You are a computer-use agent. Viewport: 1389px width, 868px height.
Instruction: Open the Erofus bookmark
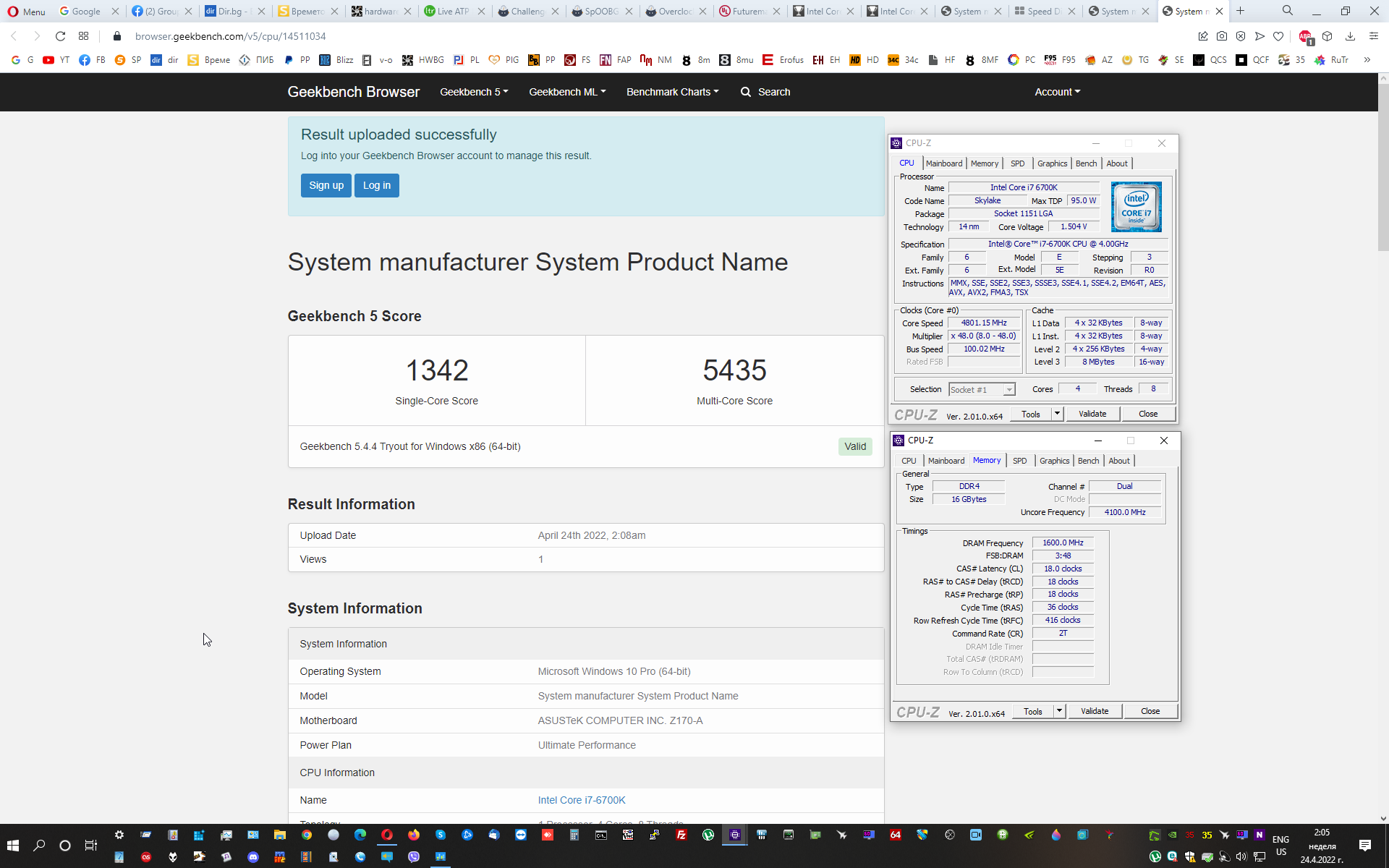coord(783,60)
